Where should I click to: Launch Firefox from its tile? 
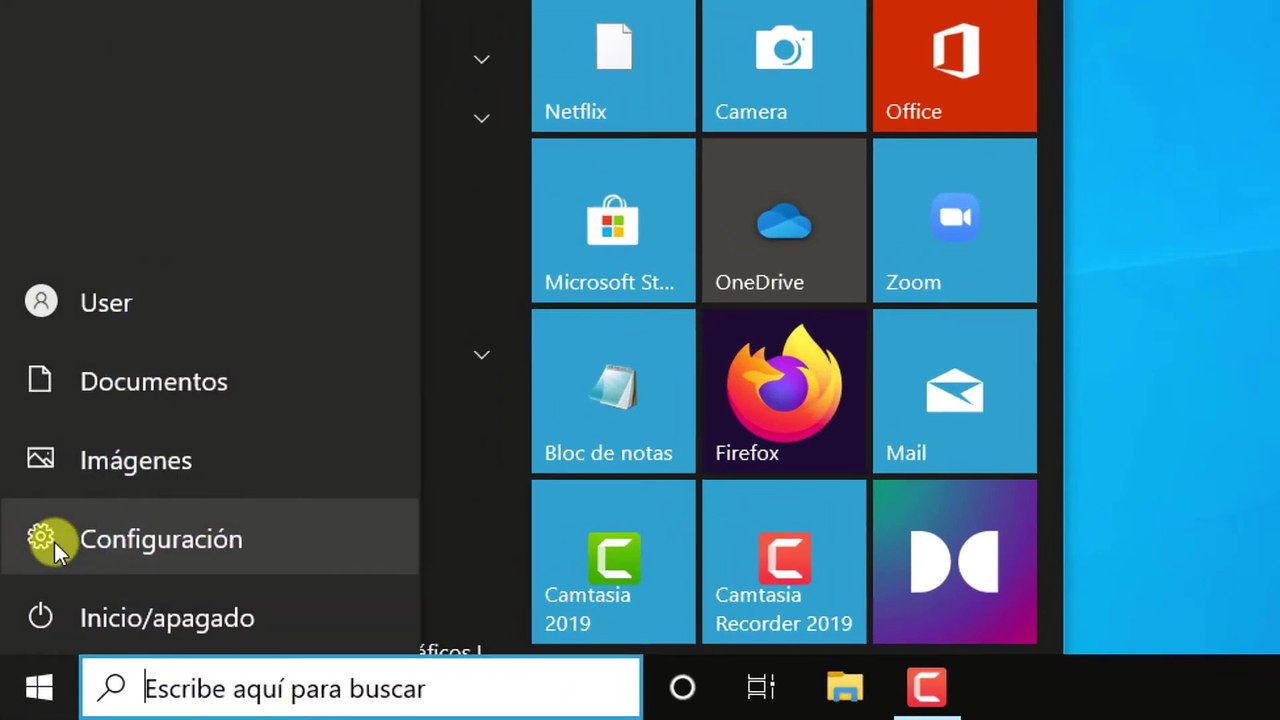[784, 391]
